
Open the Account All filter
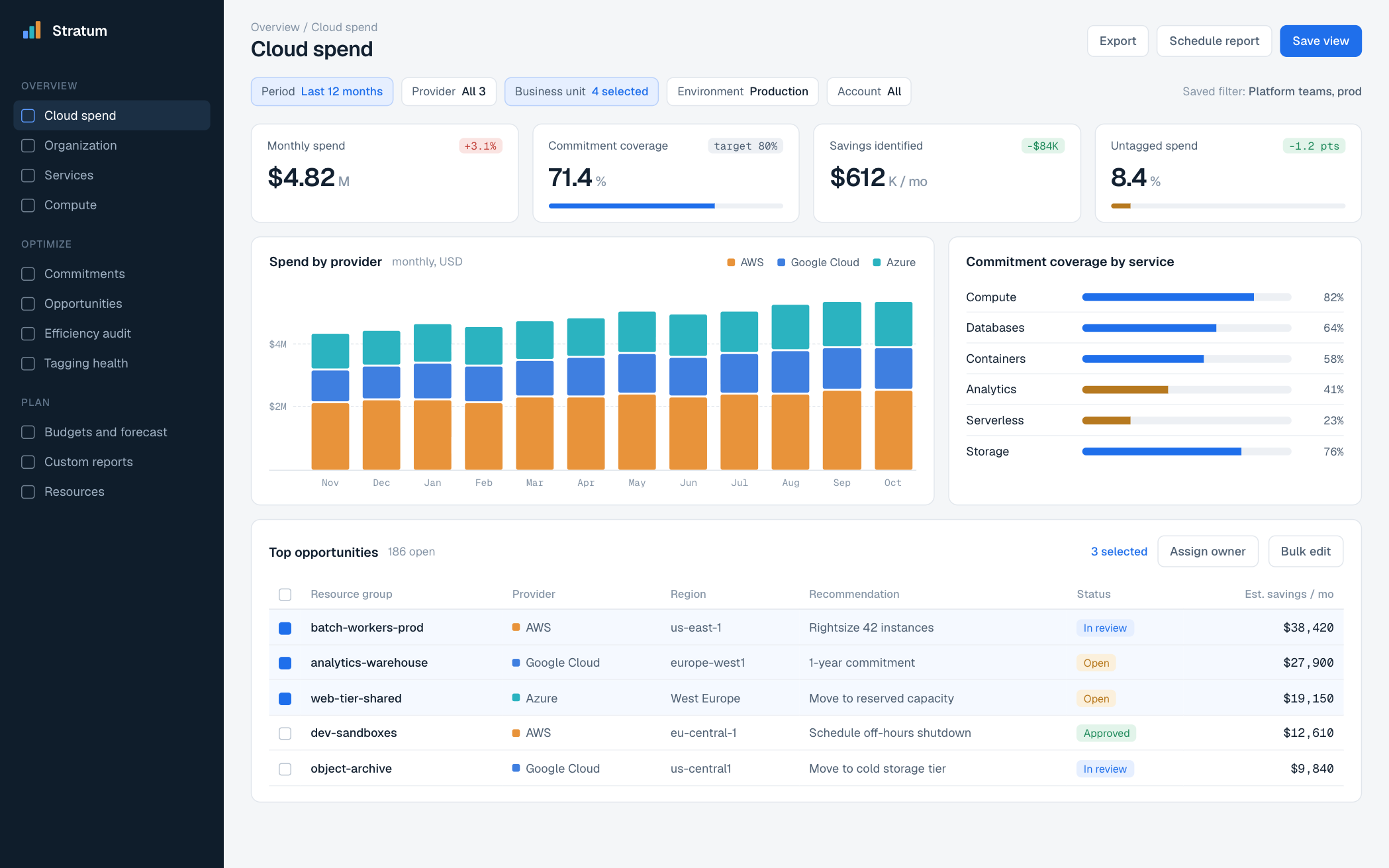[x=869, y=91]
